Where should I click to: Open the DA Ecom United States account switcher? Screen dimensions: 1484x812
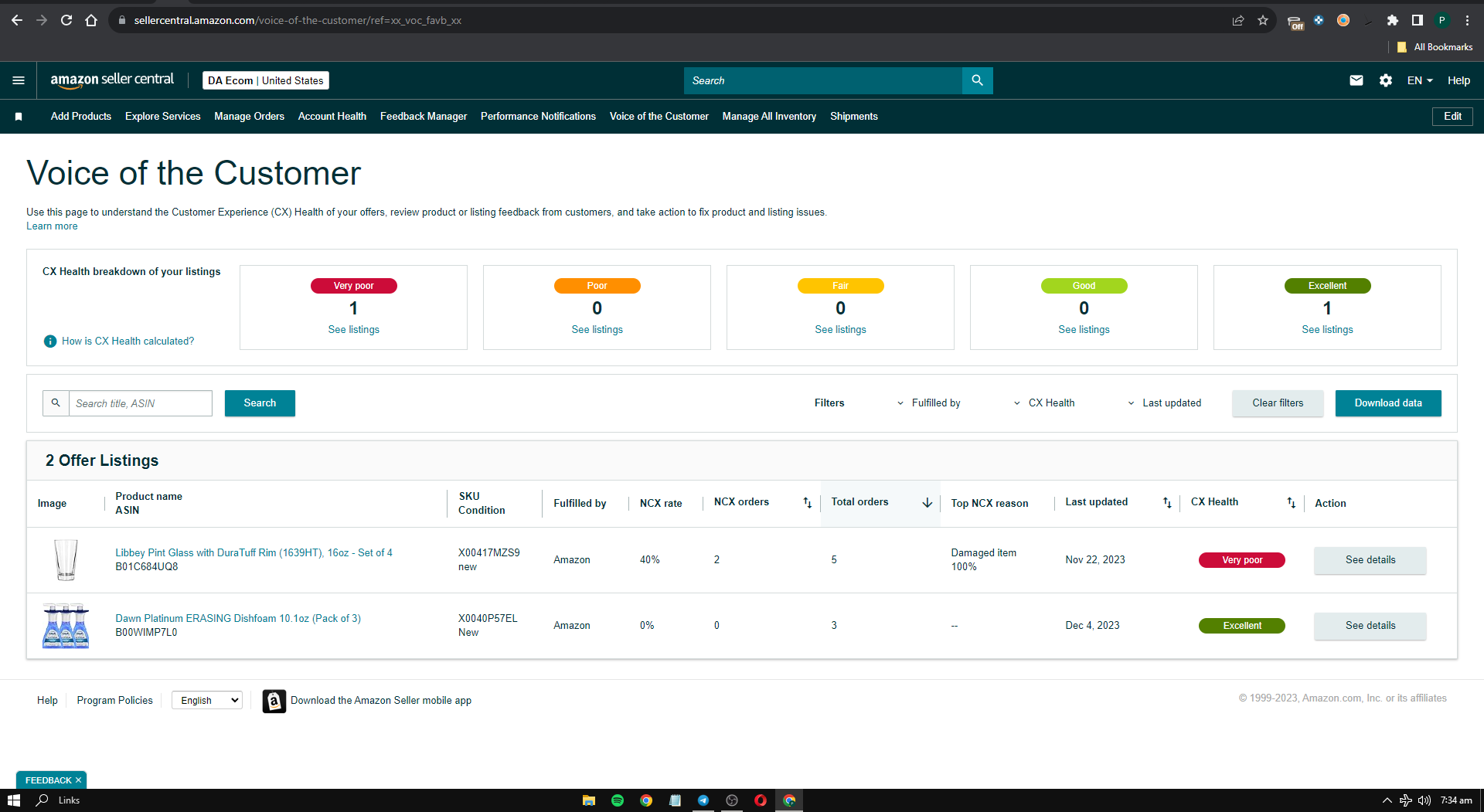[265, 80]
